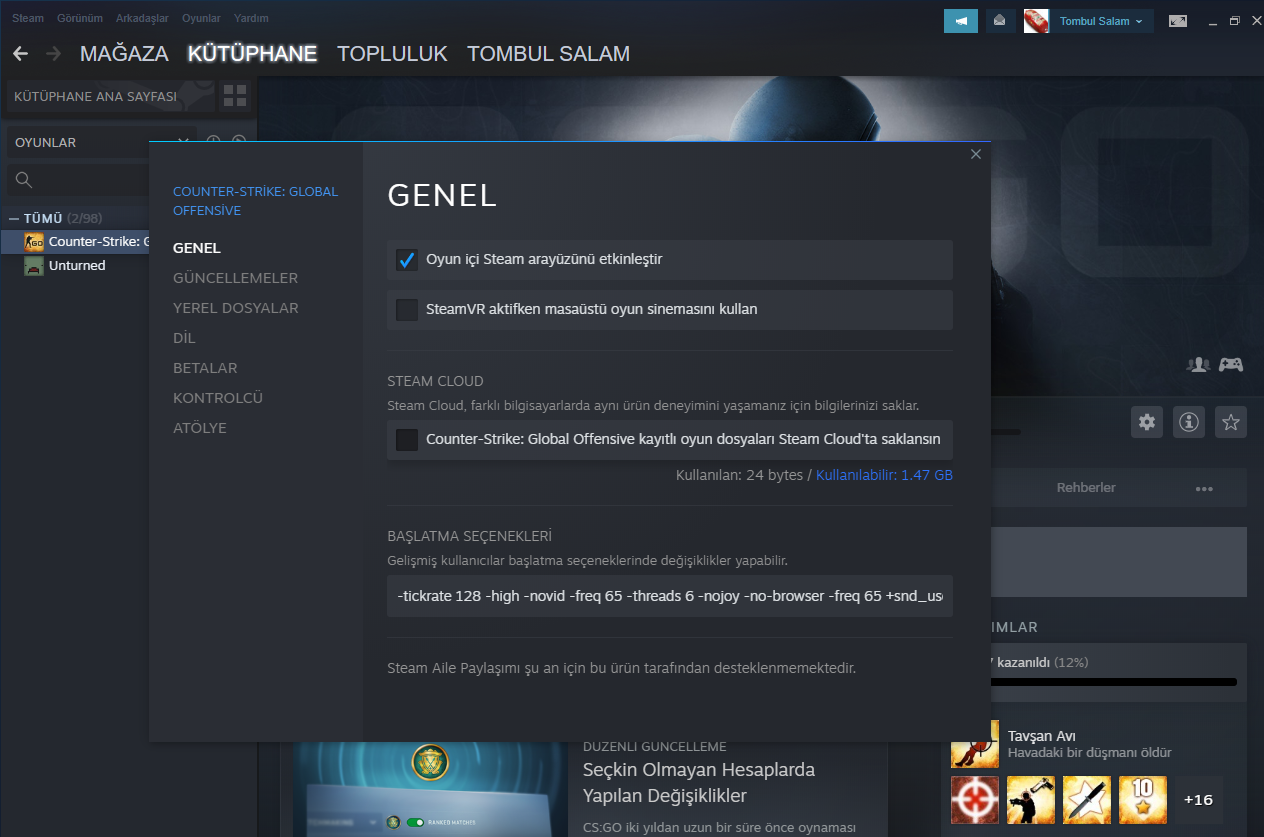The height and width of the screenshot is (837, 1264).
Task: Click the red crosshair achievement icon
Action: [x=975, y=800]
